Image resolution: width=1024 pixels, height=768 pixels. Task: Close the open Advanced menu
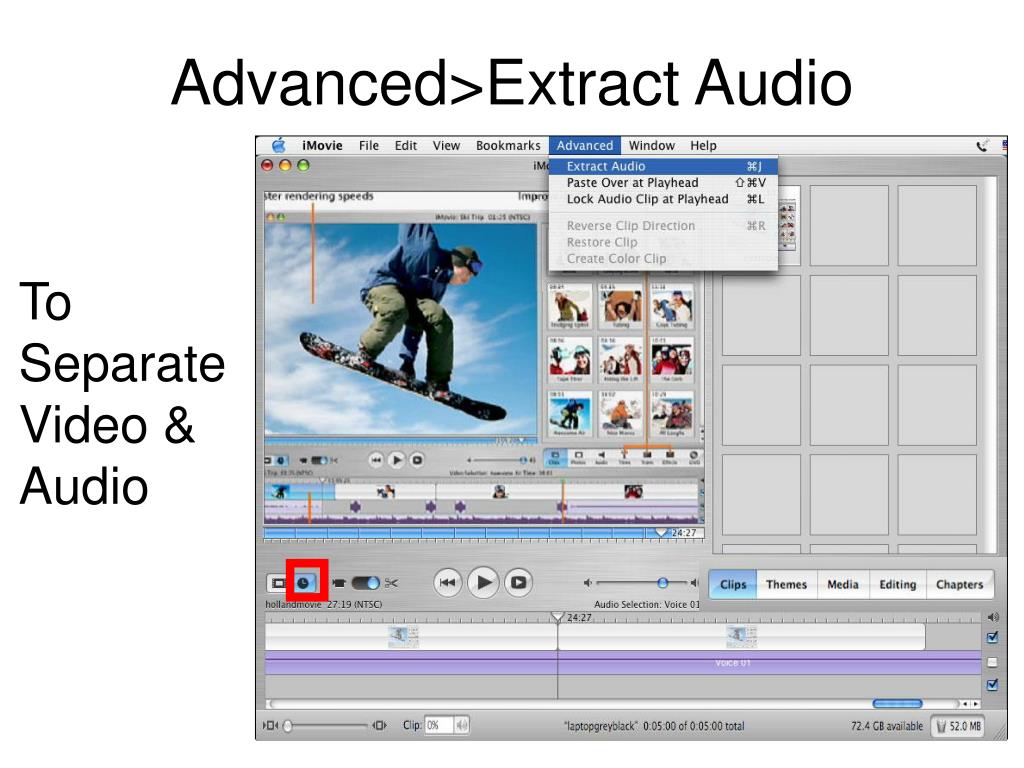pos(584,146)
